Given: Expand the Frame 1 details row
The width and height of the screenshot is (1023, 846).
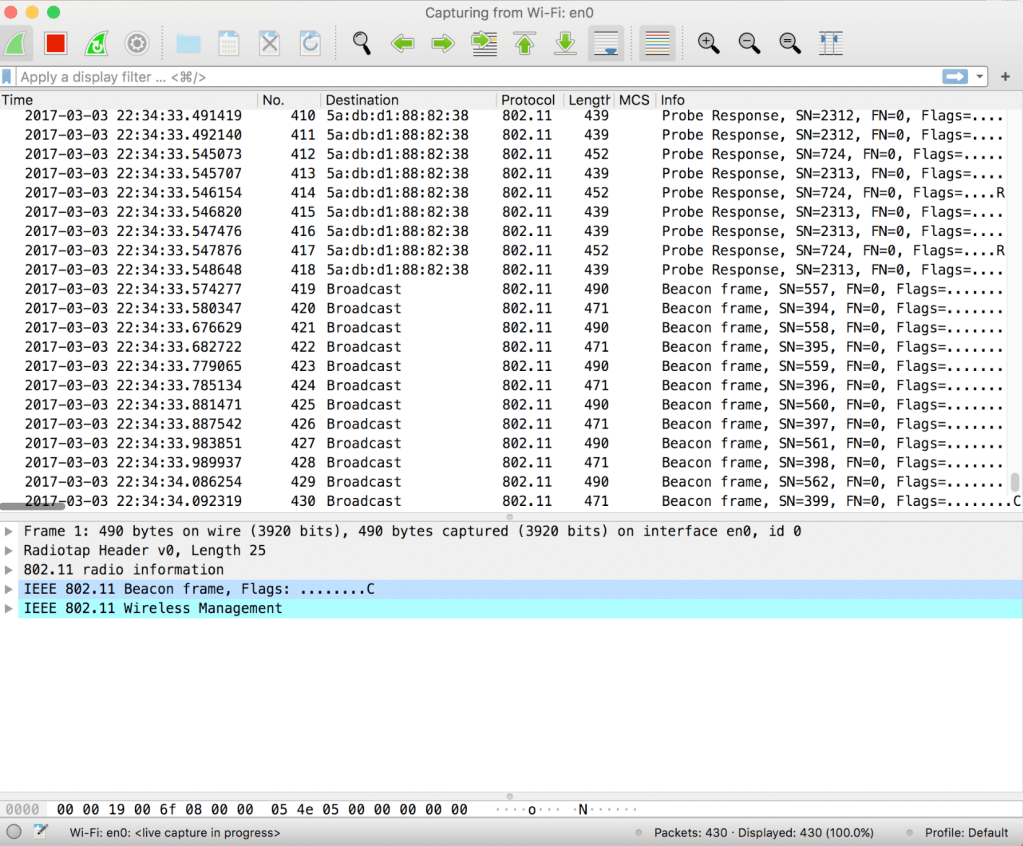Looking at the screenshot, I should tap(10, 532).
